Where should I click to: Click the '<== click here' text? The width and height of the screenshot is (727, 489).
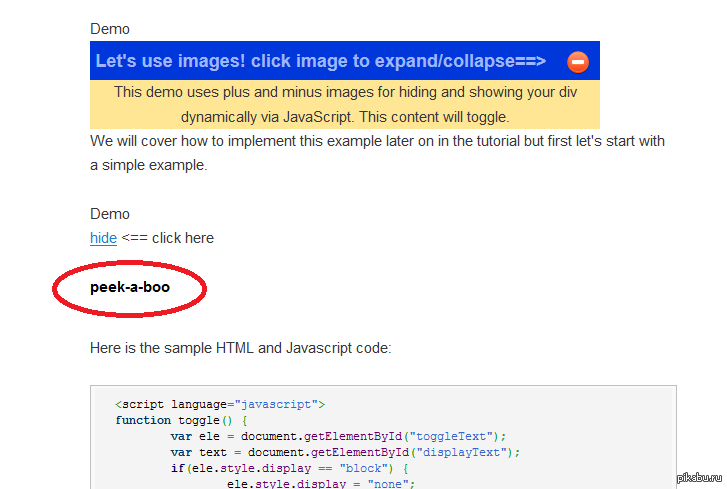pos(167,238)
